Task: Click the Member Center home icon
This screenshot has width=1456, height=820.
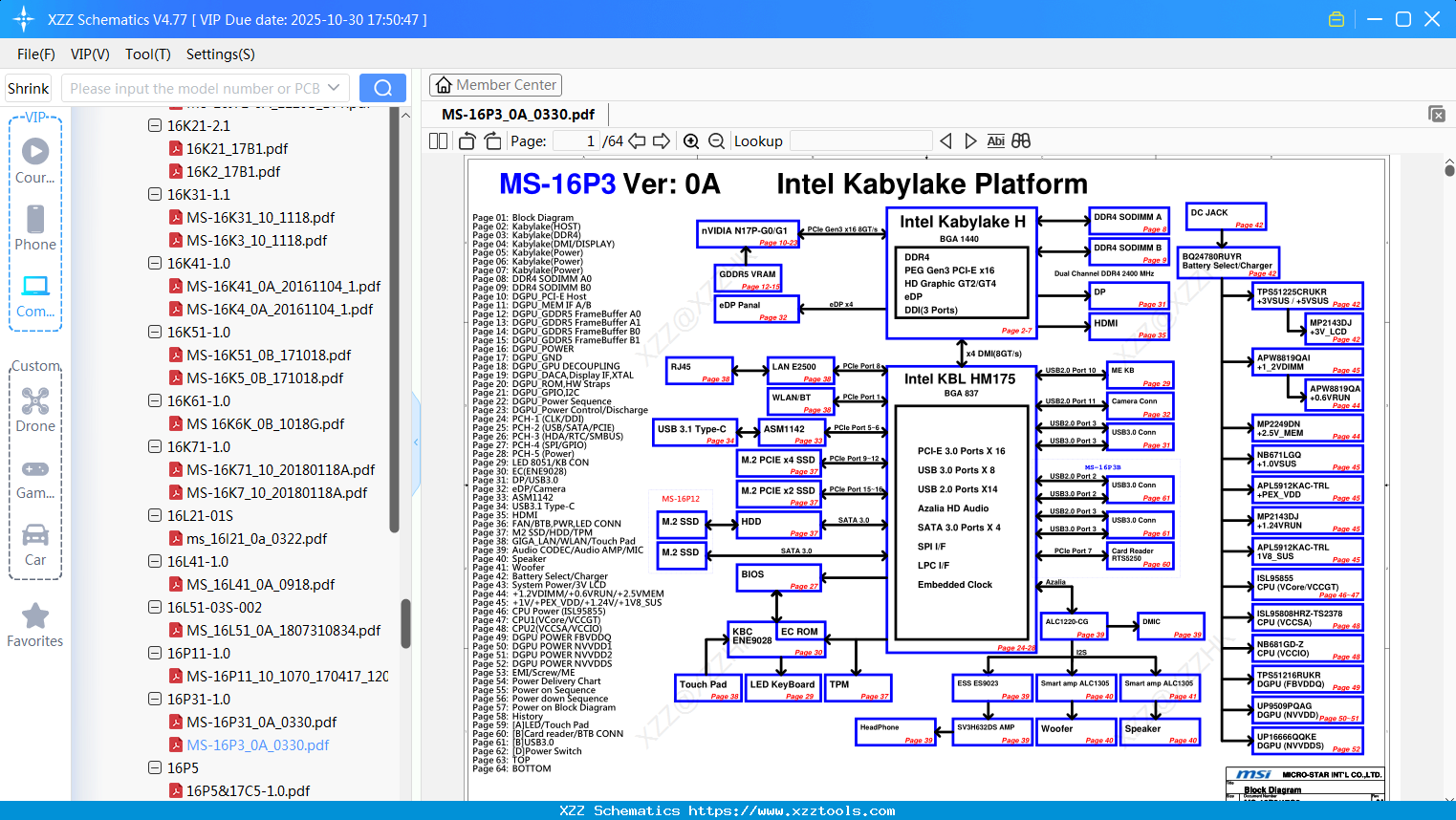Action: click(x=444, y=85)
